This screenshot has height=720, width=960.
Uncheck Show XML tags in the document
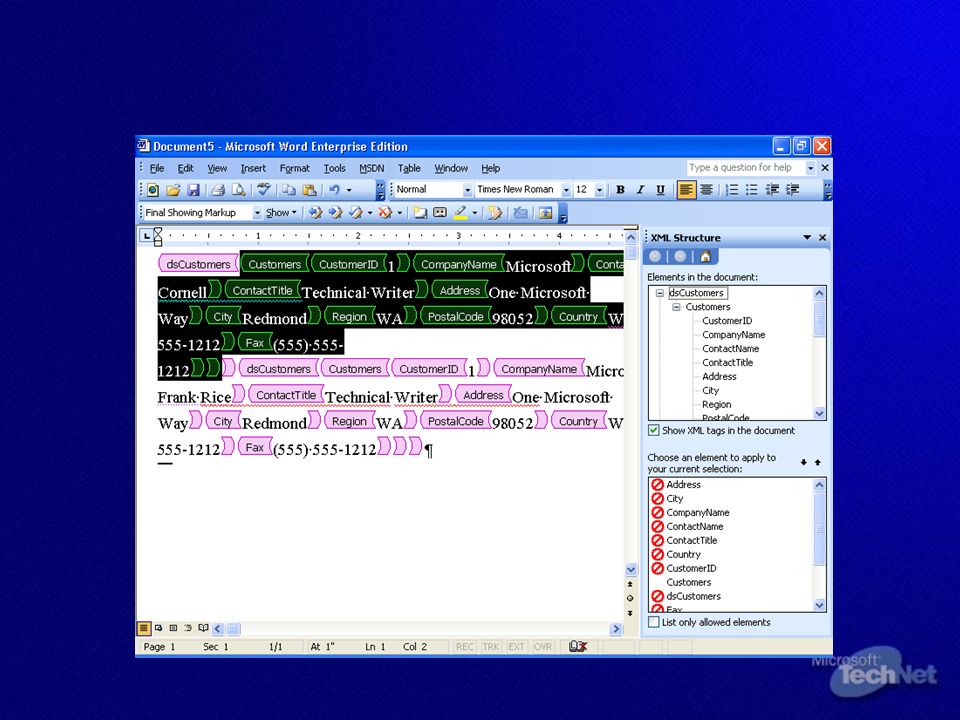[654, 430]
